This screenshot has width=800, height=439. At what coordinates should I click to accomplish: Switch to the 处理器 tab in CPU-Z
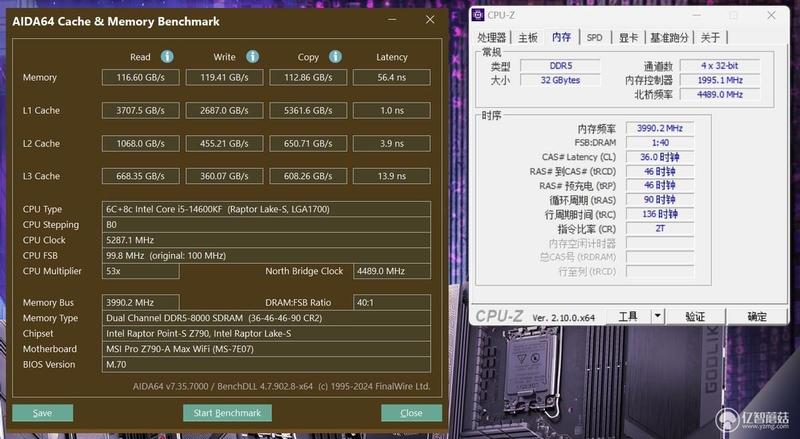(491, 37)
